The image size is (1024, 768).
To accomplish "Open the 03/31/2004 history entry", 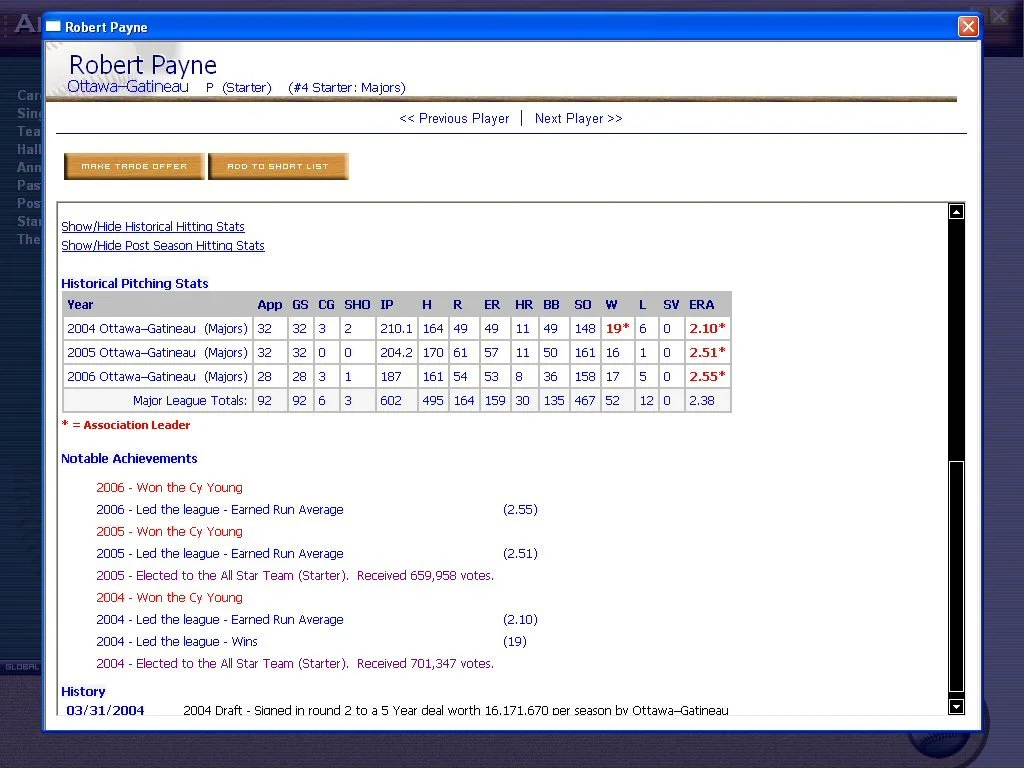I will [105, 711].
